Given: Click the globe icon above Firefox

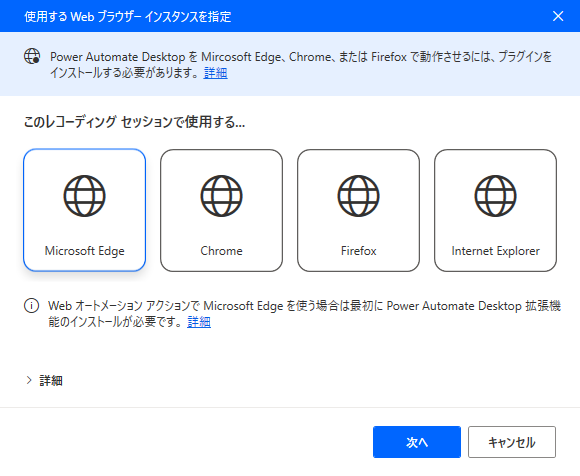Looking at the screenshot, I should coord(358,196).
